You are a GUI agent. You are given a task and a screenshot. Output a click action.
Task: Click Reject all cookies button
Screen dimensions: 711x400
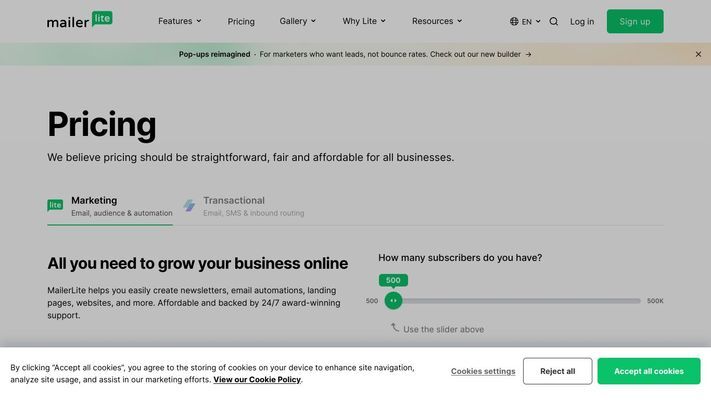click(x=557, y=371)
